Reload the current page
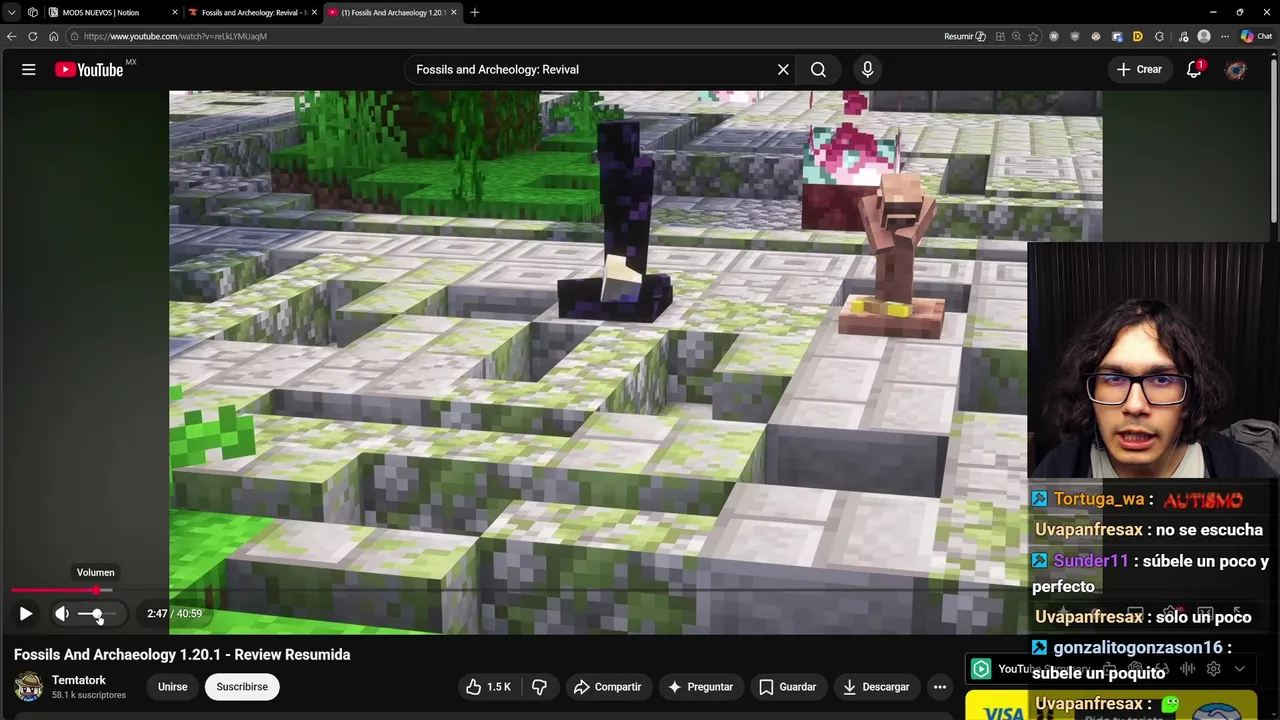This screenshot has width=1280, height=720. [32, 36]
